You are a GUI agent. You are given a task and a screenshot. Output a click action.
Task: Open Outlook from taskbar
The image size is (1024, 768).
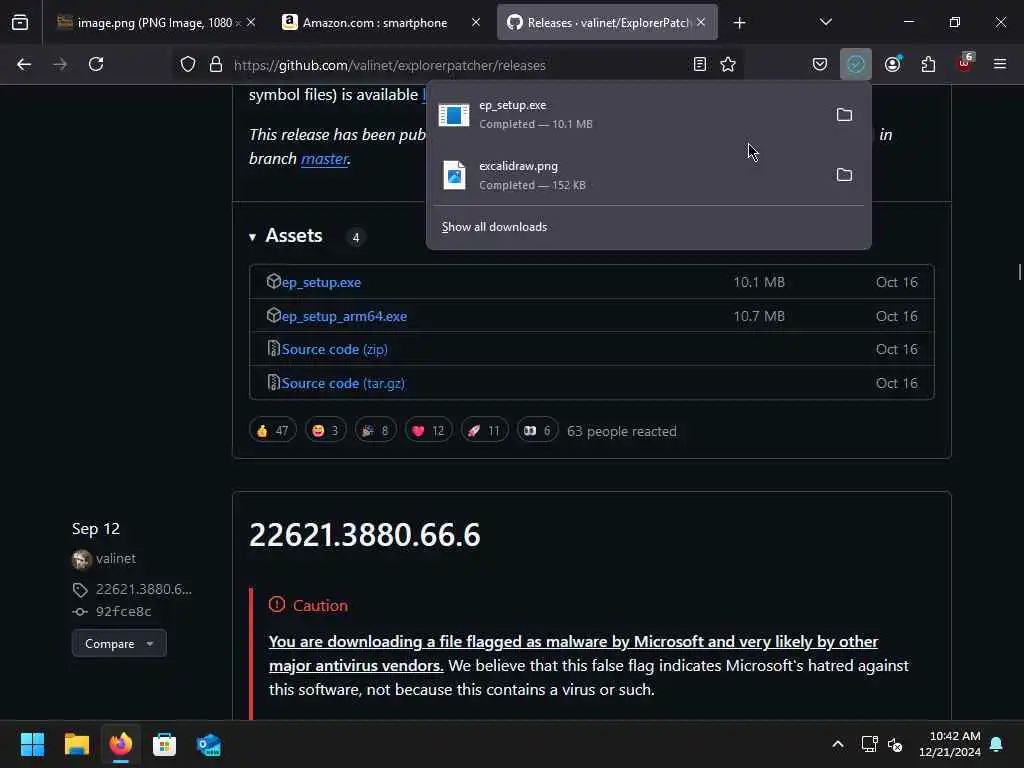(x=209, y=744)
